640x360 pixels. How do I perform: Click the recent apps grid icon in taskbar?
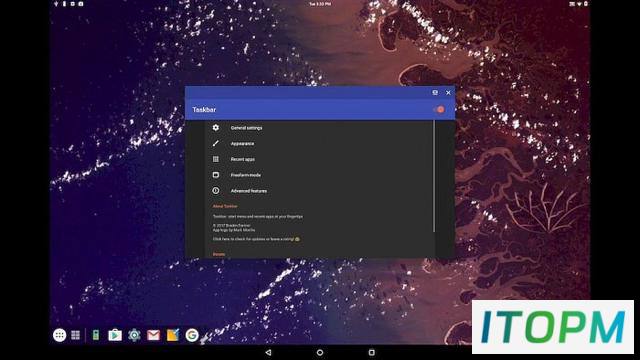click(x=76, y=335)
